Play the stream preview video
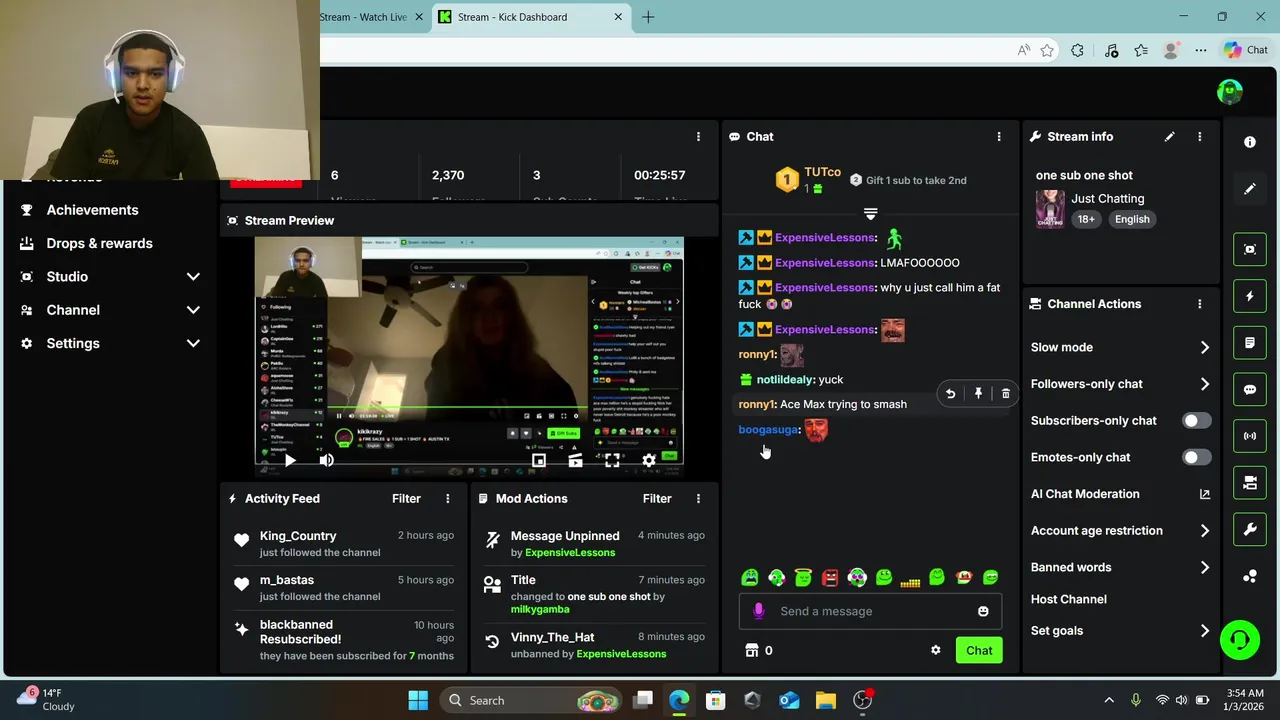Image resolution: width=1280 pixels, height=720 pixels. (289, 460)
